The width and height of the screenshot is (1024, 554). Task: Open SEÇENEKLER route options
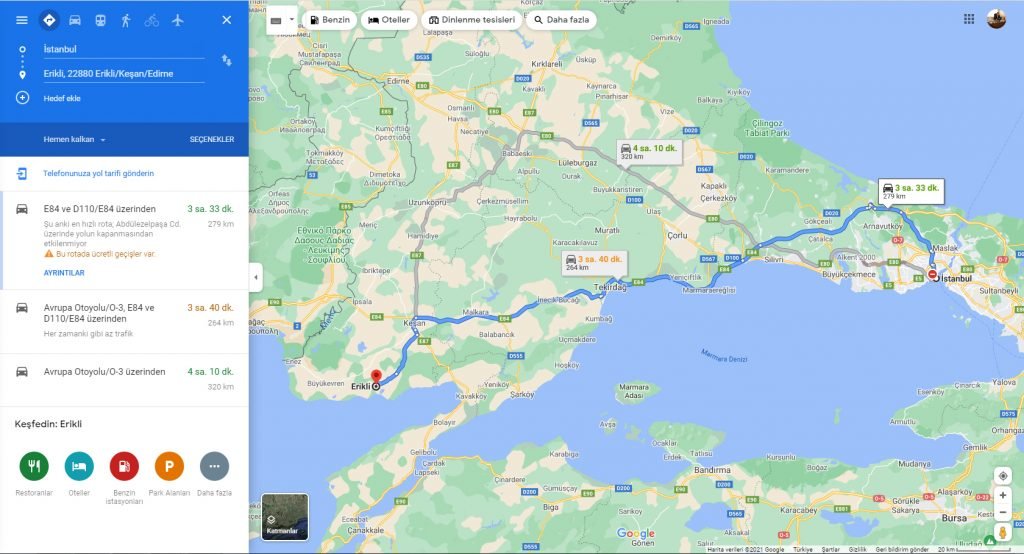pyautogui.click(x=212, y=139)
